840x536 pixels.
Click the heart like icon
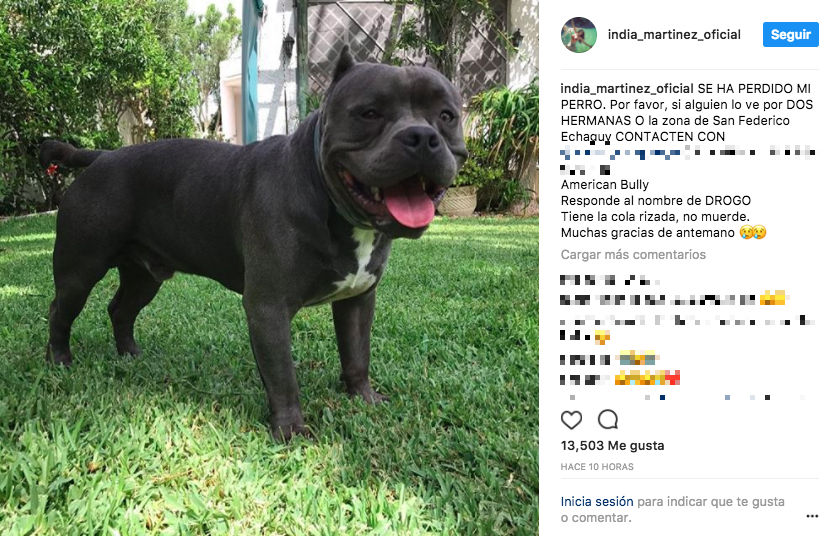point(571,420)
